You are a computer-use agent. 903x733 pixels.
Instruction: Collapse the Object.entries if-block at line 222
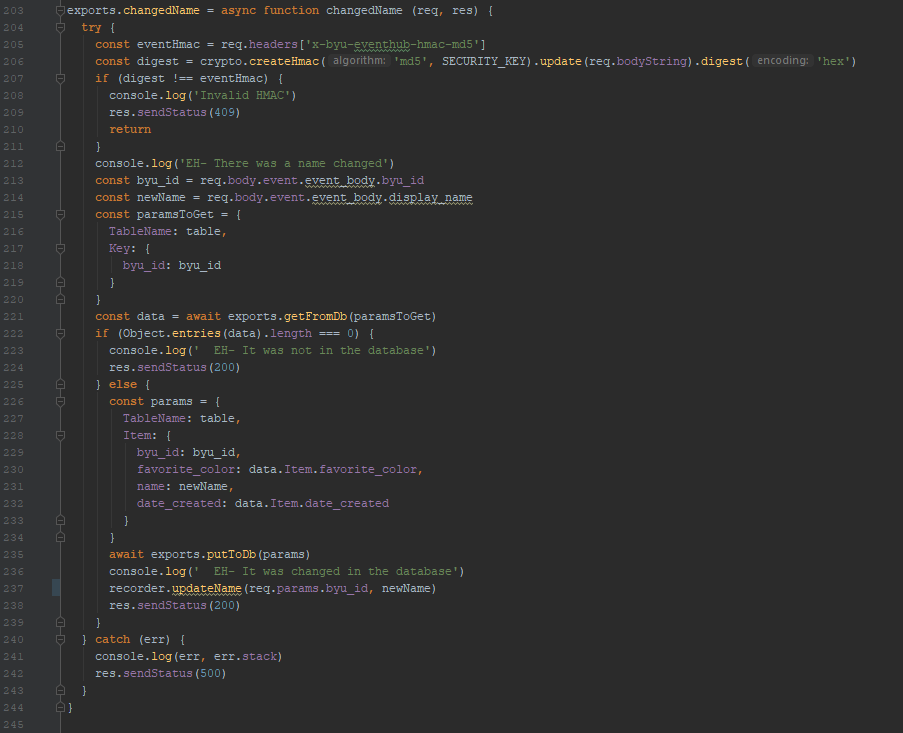60,333
